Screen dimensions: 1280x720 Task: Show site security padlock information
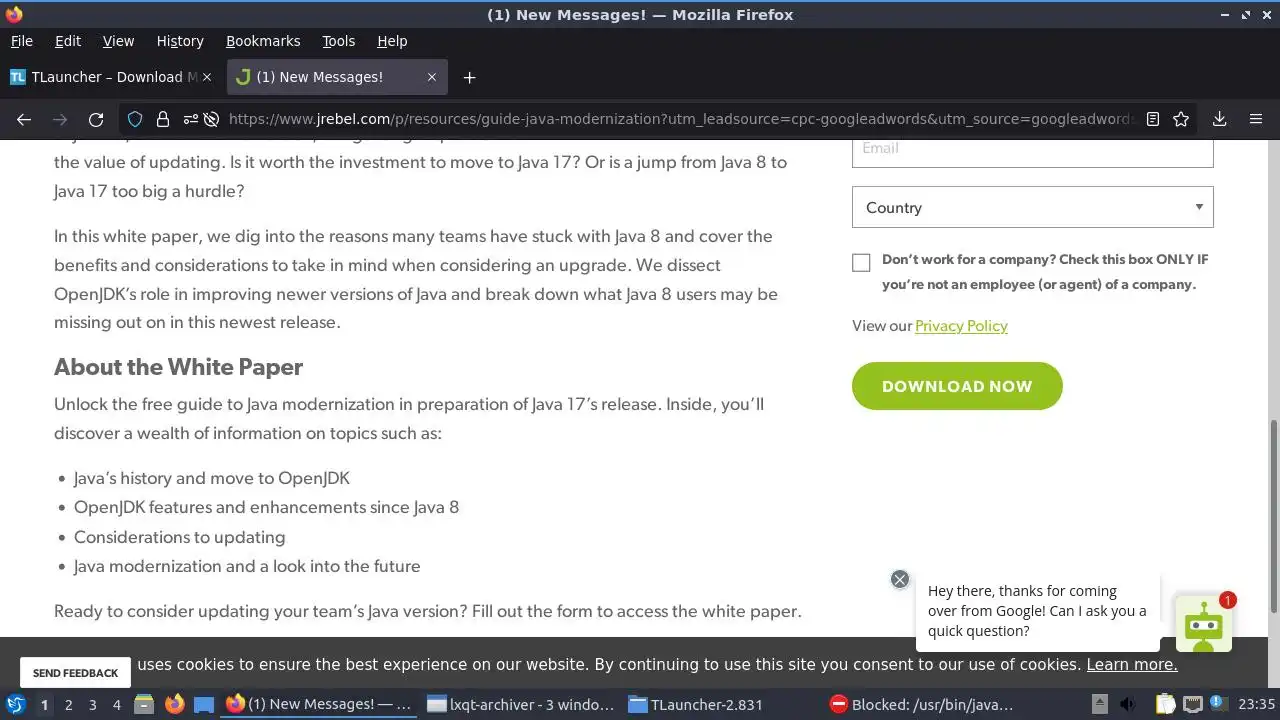click(x=163, y=119)
